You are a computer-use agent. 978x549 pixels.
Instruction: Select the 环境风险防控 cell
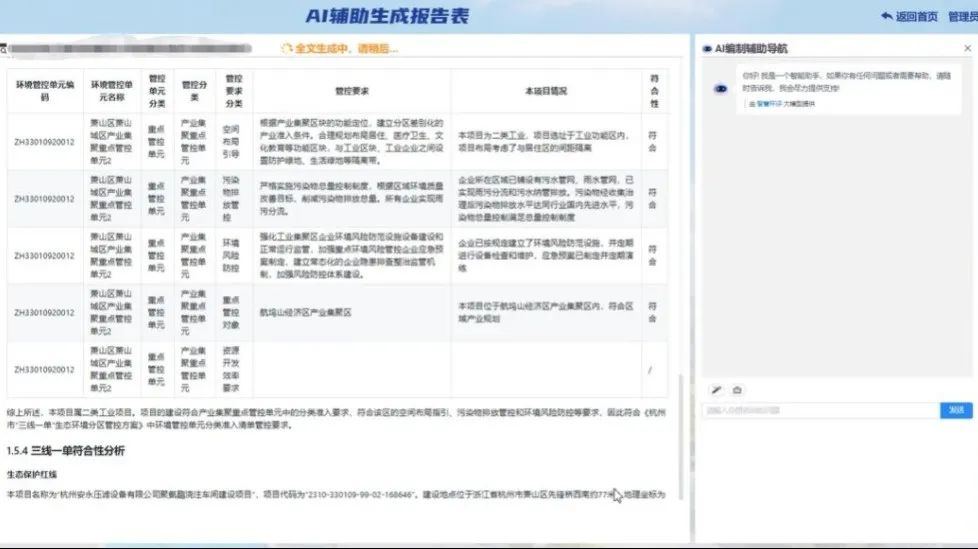coord(234,255)
